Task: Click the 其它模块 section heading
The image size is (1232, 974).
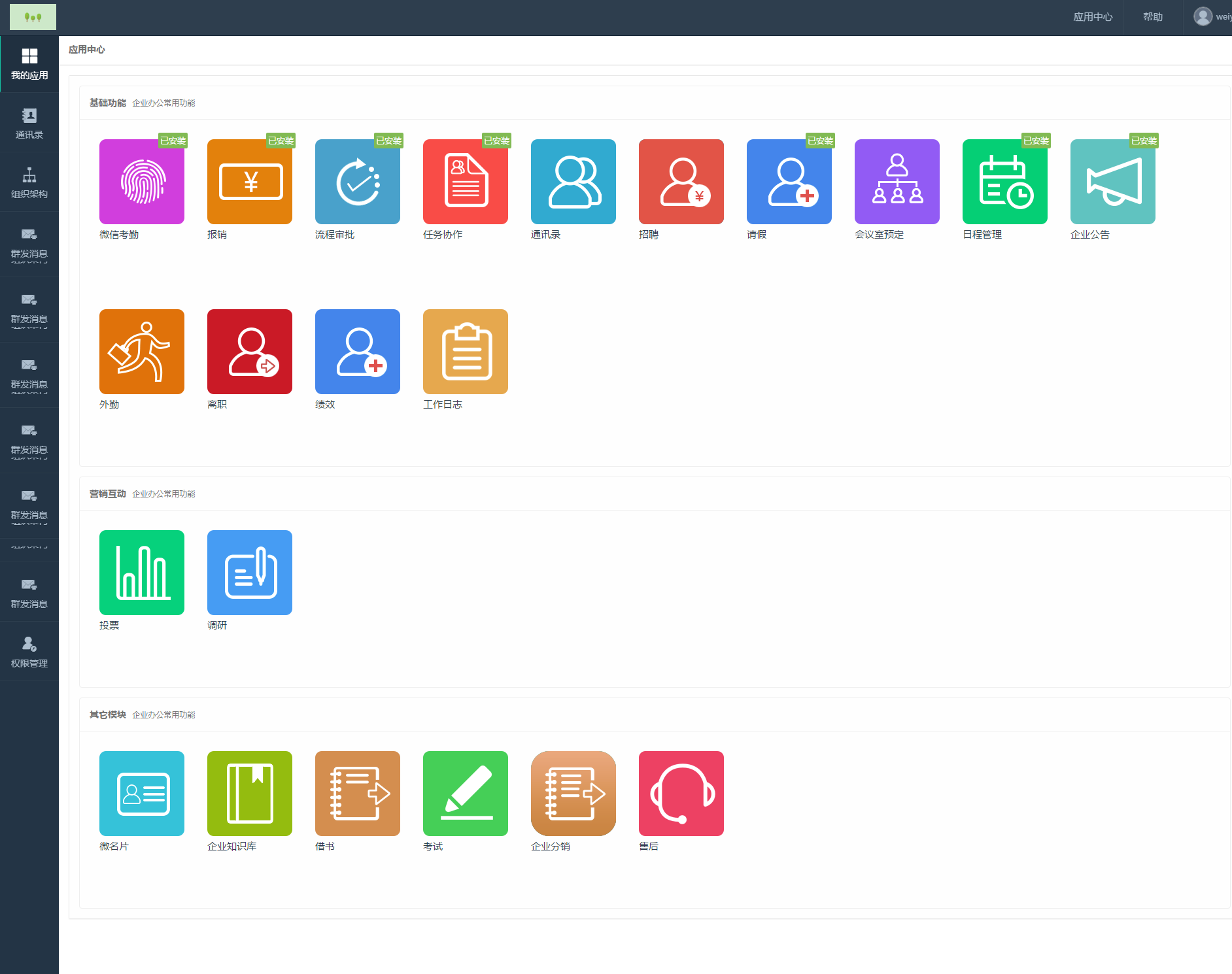Action: tap(108, 714)
